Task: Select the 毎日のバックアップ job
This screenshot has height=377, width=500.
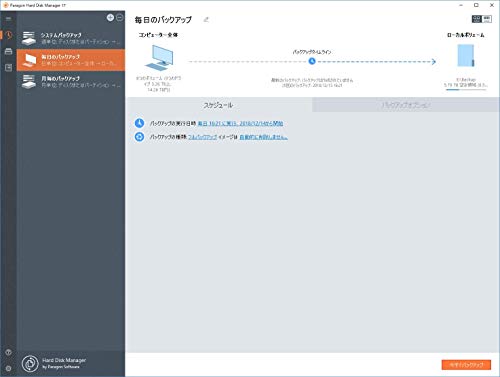Action: point(71,60)
